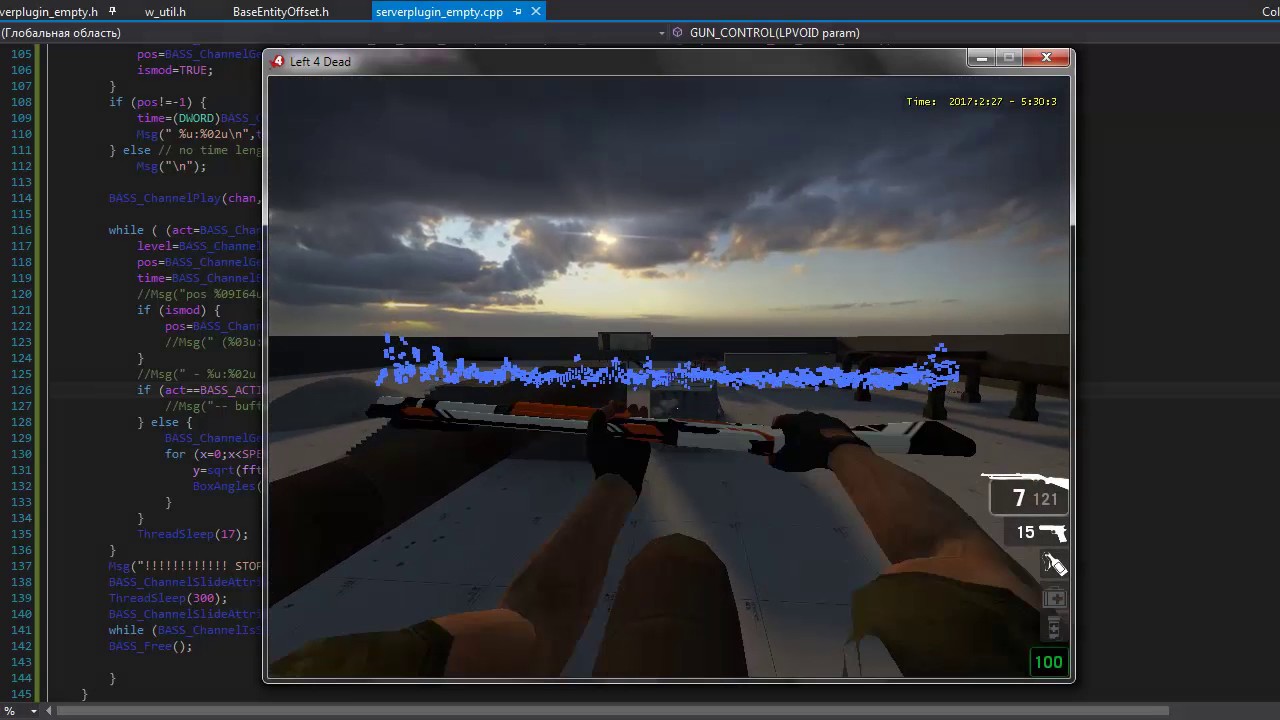Click the if (ismod) { statement

(x=179, y=310)
